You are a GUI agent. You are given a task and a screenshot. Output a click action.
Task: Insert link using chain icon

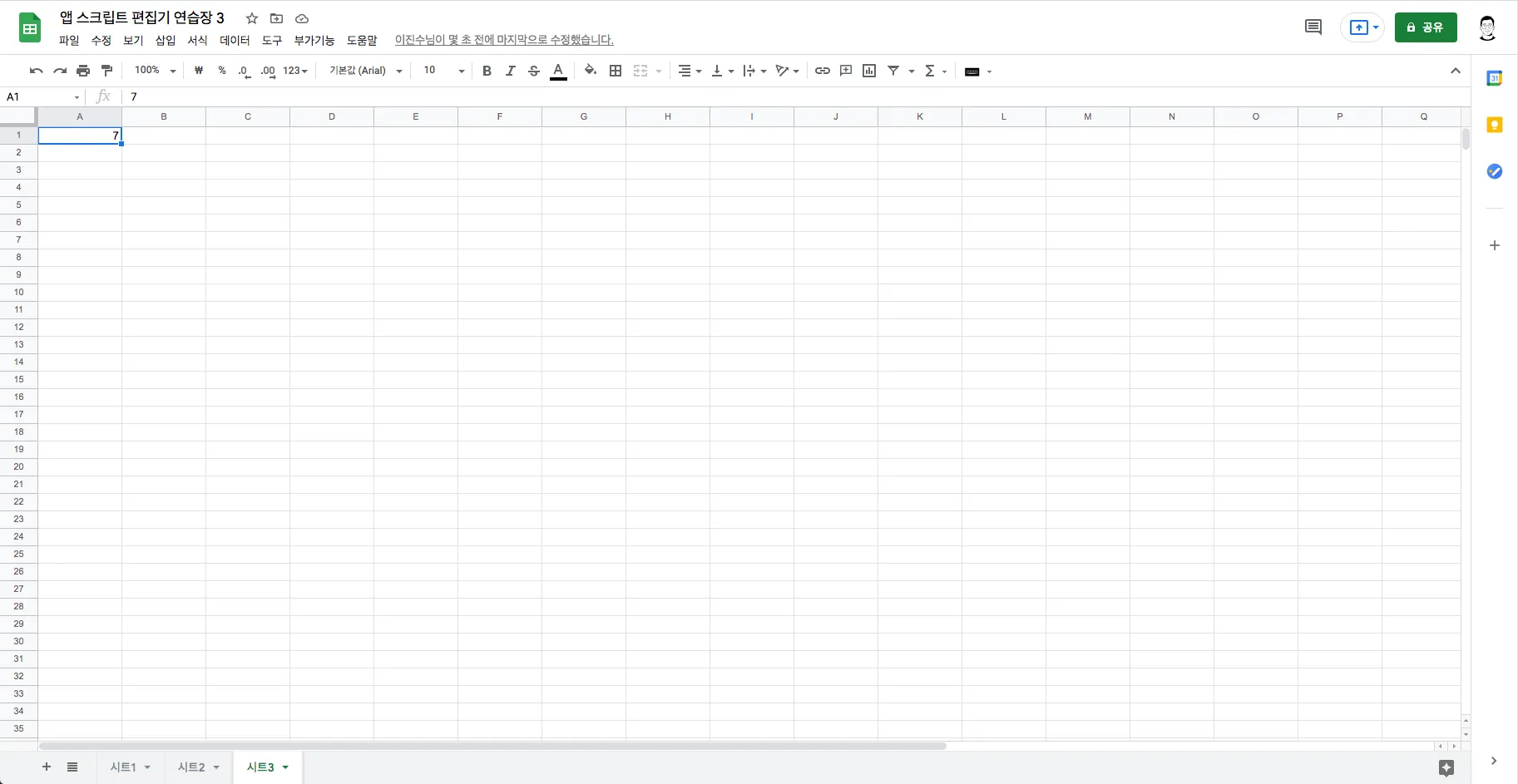pos(822,71)
